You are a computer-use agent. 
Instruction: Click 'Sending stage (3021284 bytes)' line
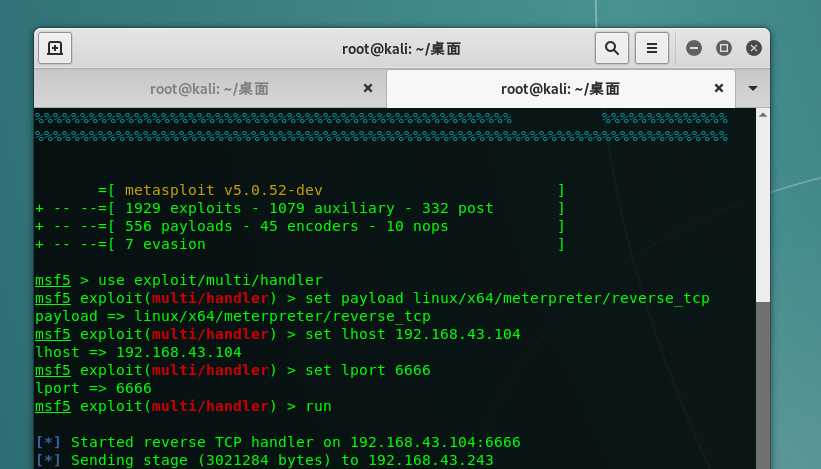(x=264, y=460)
